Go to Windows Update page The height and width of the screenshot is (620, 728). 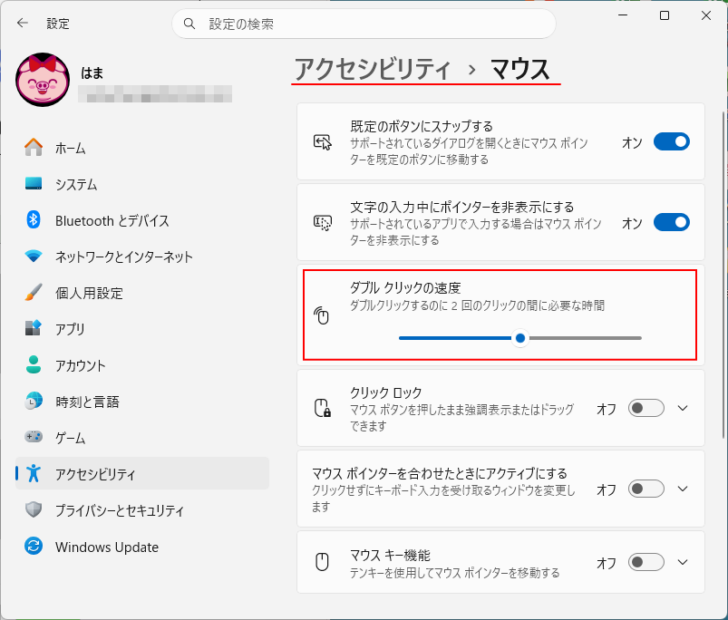(x=142, y=546)
